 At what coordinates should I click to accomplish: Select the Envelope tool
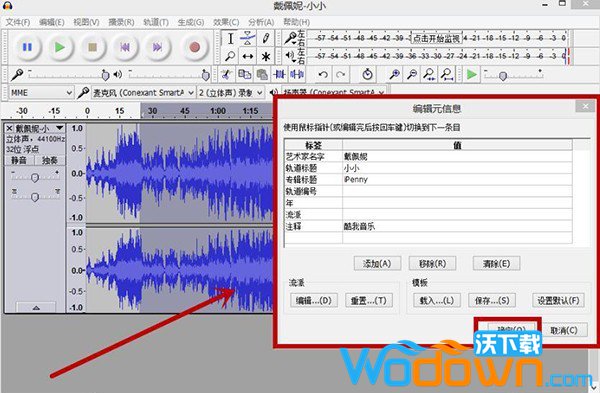[x=248, y=38]
